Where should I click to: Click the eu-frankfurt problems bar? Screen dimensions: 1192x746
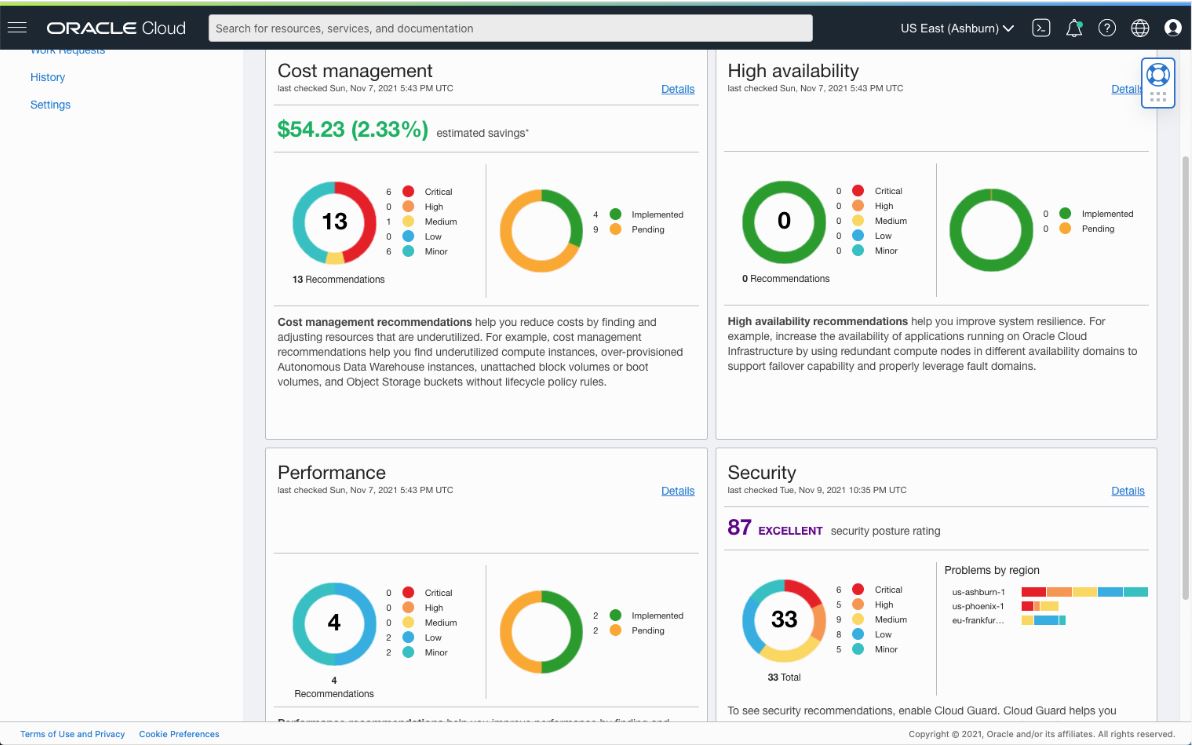[1044, 621]
